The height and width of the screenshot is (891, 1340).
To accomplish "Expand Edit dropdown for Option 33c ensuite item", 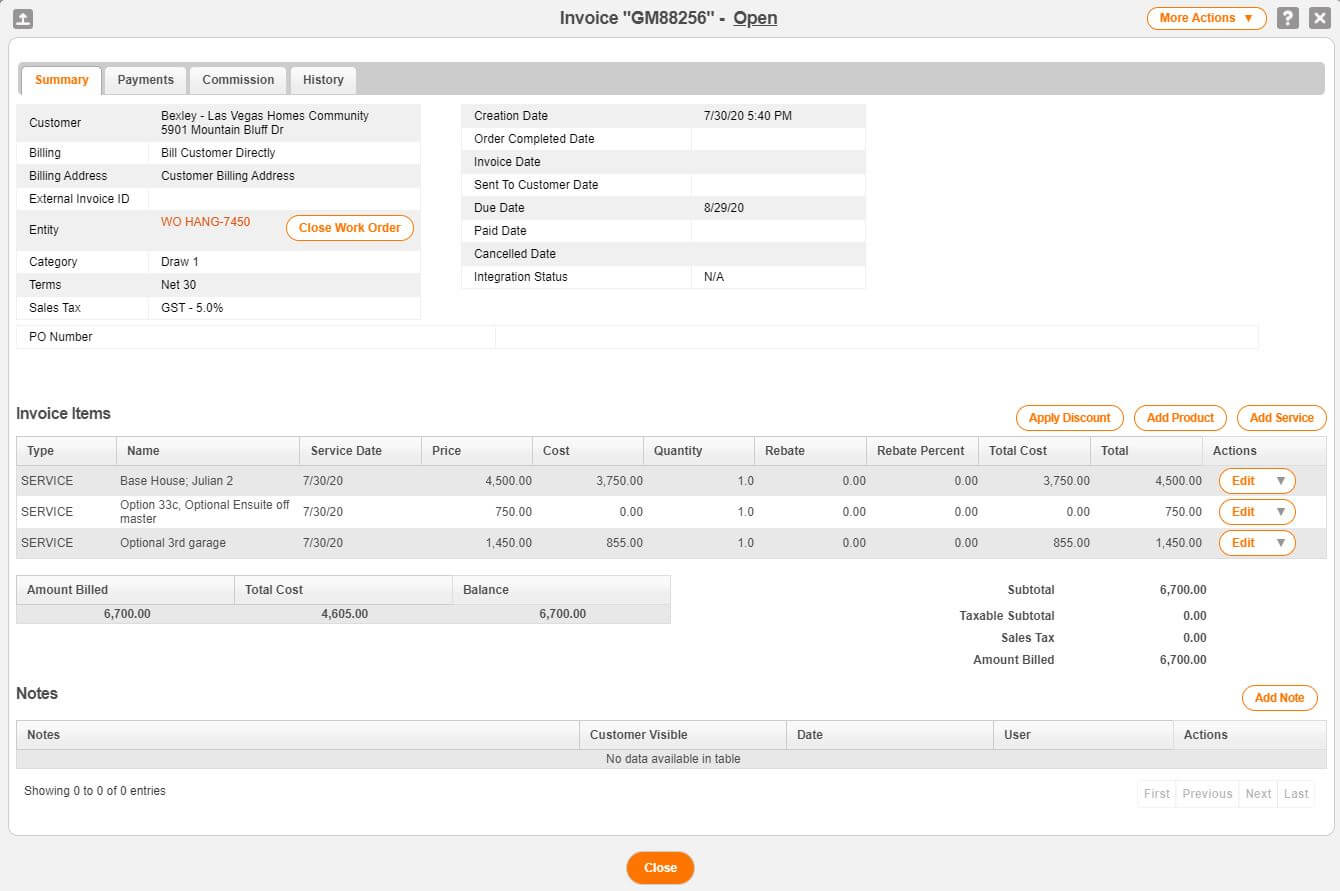I will [x=1281, y=511].
